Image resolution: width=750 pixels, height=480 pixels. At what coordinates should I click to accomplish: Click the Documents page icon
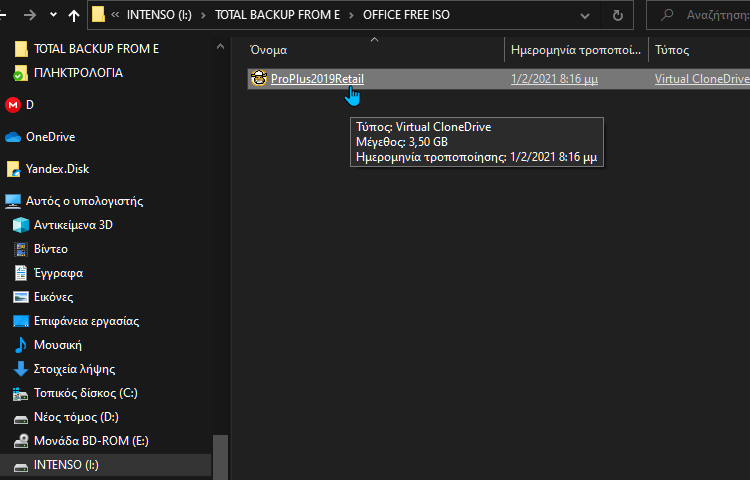(21, 273)
